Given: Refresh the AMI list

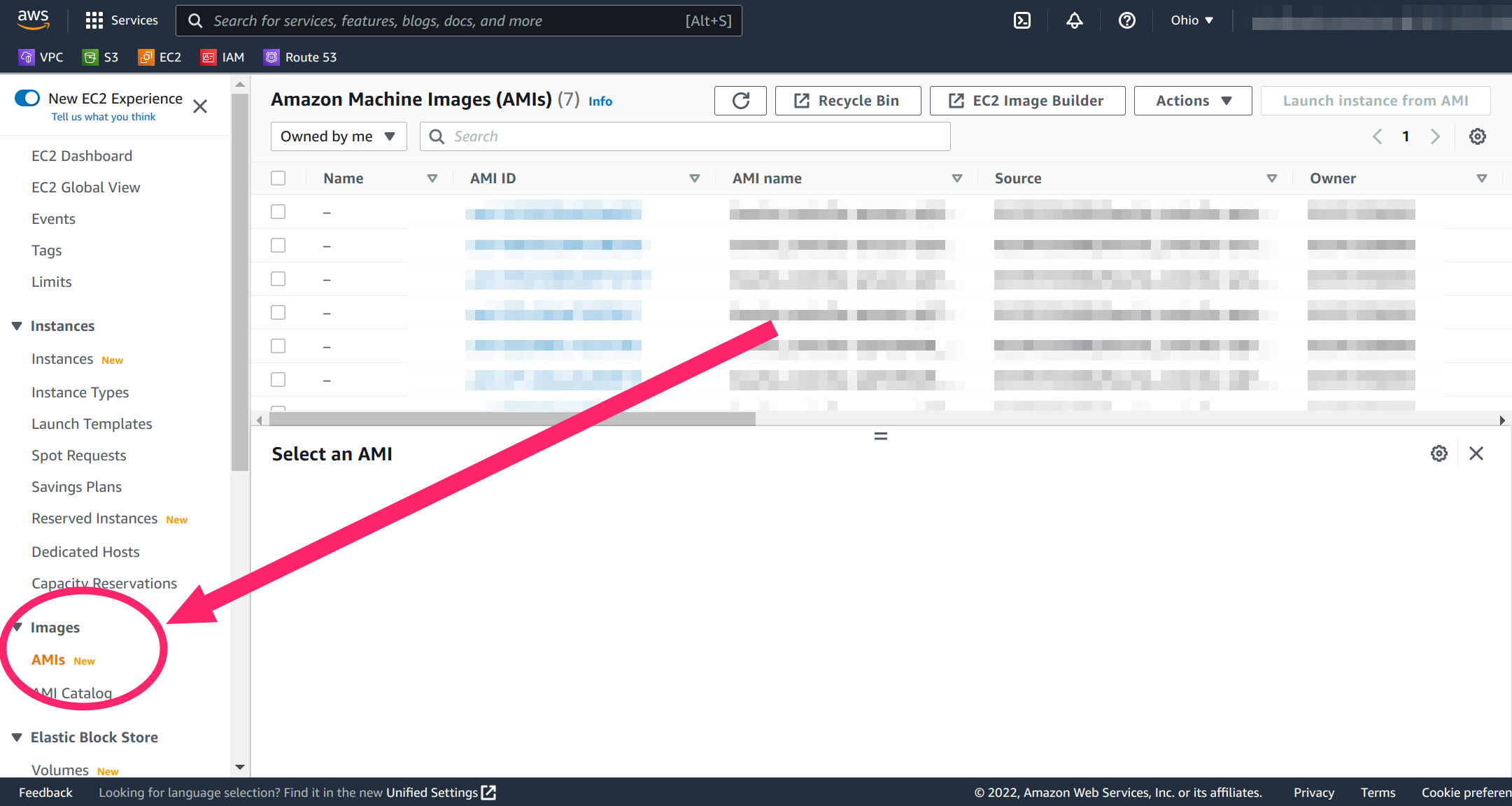Looking at the screenshot, I should (x=740, y=101).
